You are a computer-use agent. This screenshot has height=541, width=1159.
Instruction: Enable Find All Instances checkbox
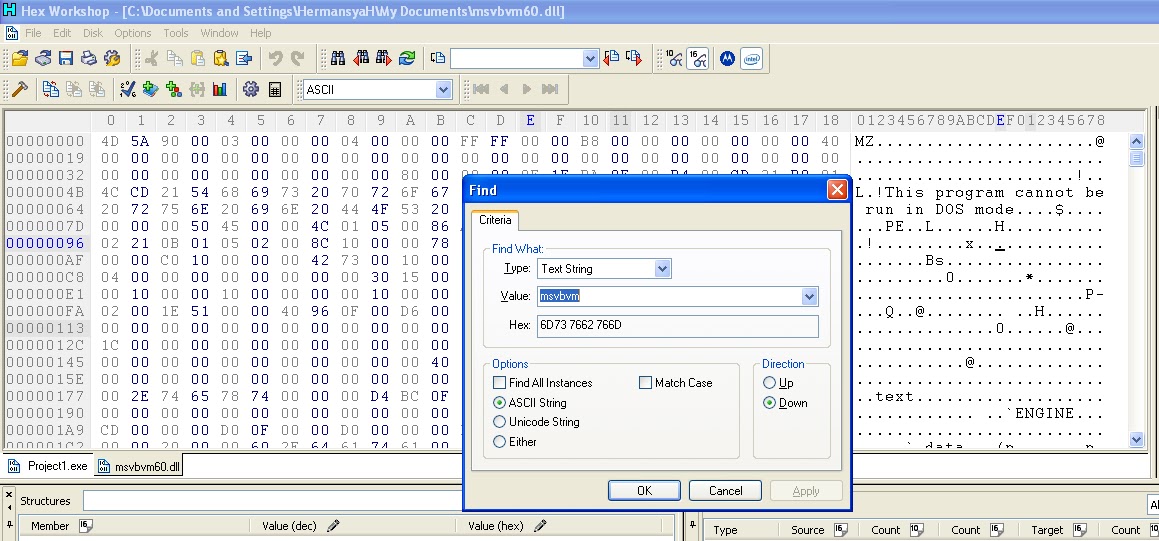(x=500, y=383)
